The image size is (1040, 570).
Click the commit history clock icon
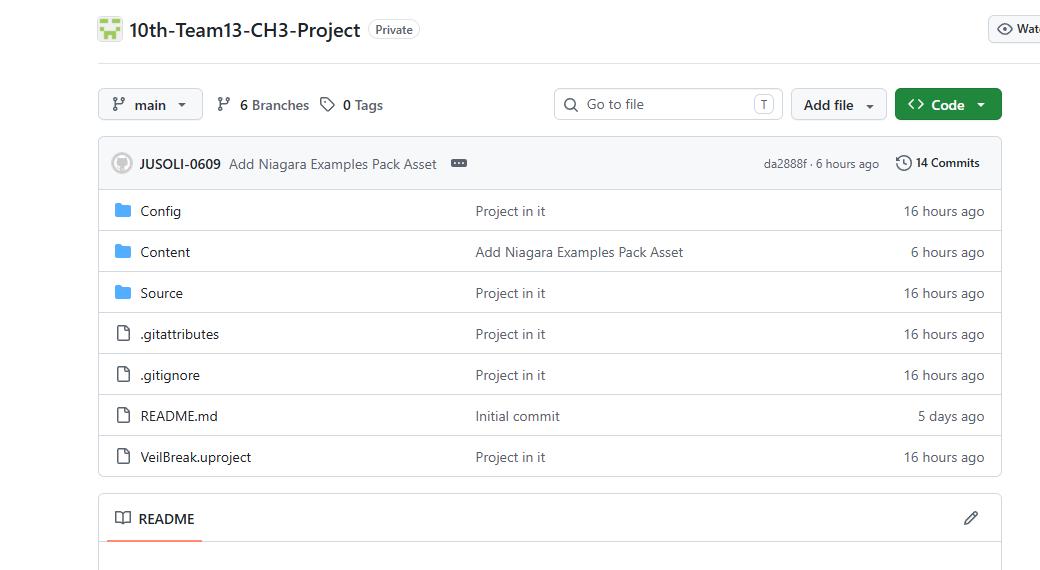point(903,163)
